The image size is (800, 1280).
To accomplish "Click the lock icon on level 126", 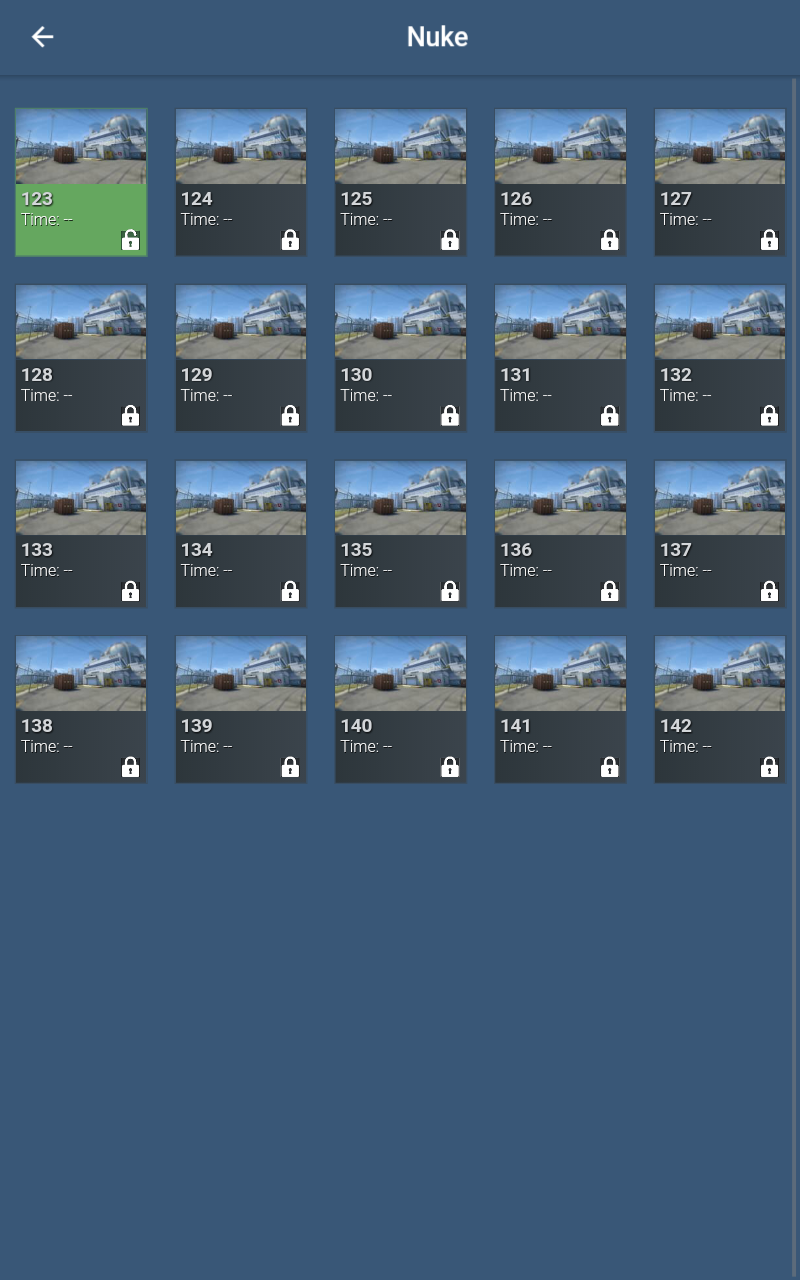I will click(610, 240).
